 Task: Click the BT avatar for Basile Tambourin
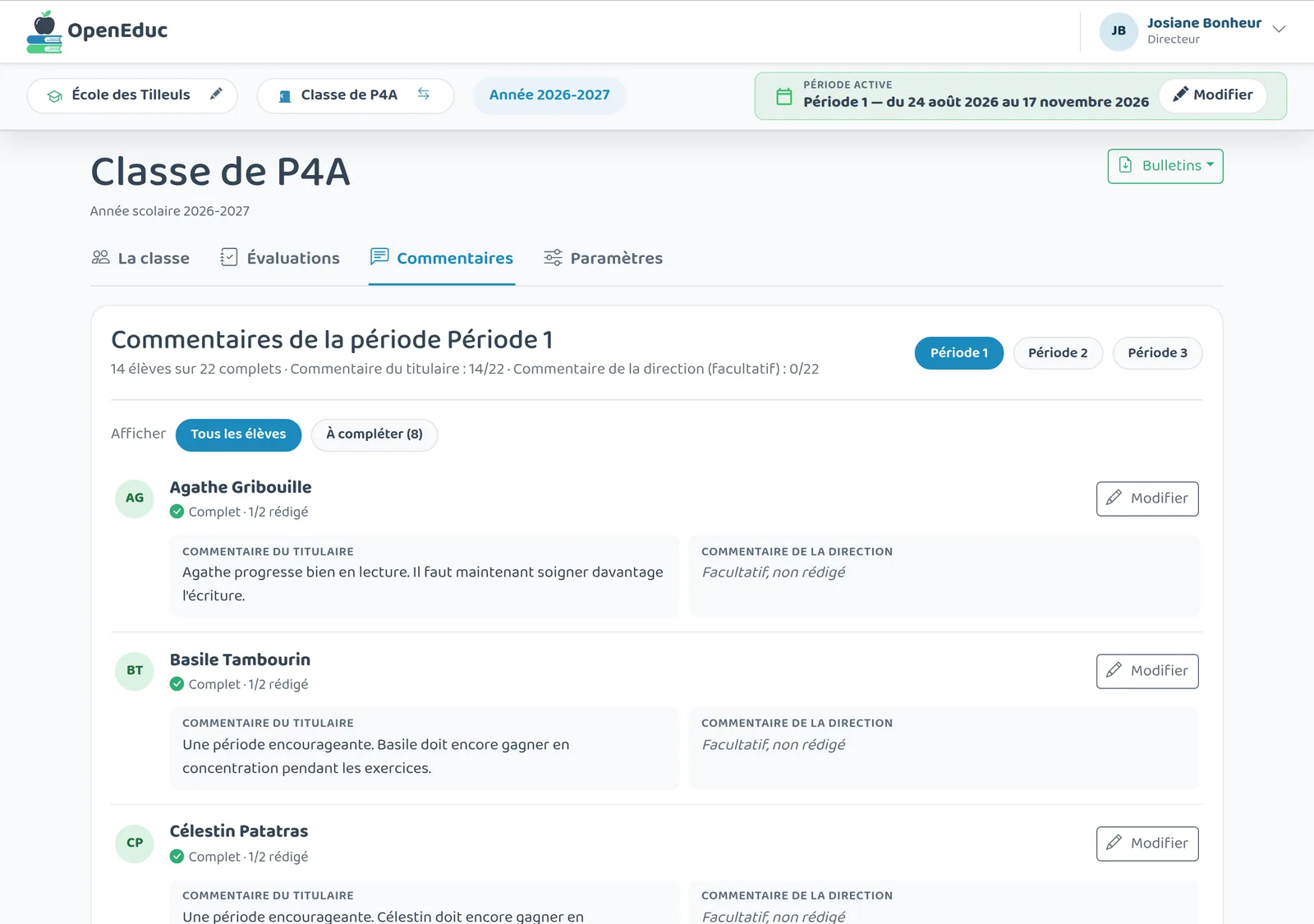coord(135,670)
